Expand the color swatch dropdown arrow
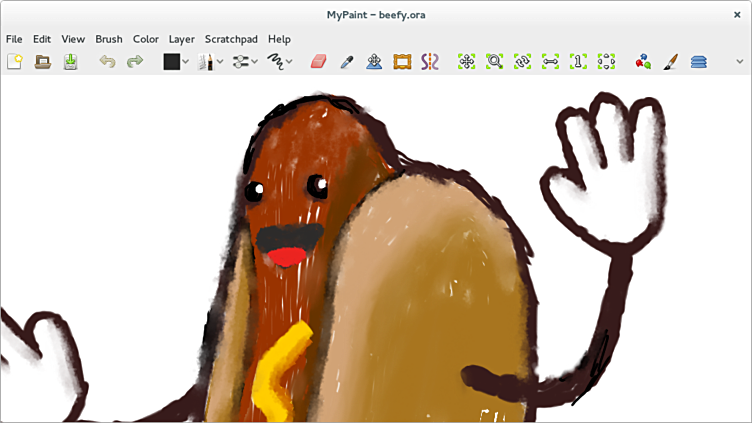The width and height of the screenshot is (752, 423). (x=186, y=62)
